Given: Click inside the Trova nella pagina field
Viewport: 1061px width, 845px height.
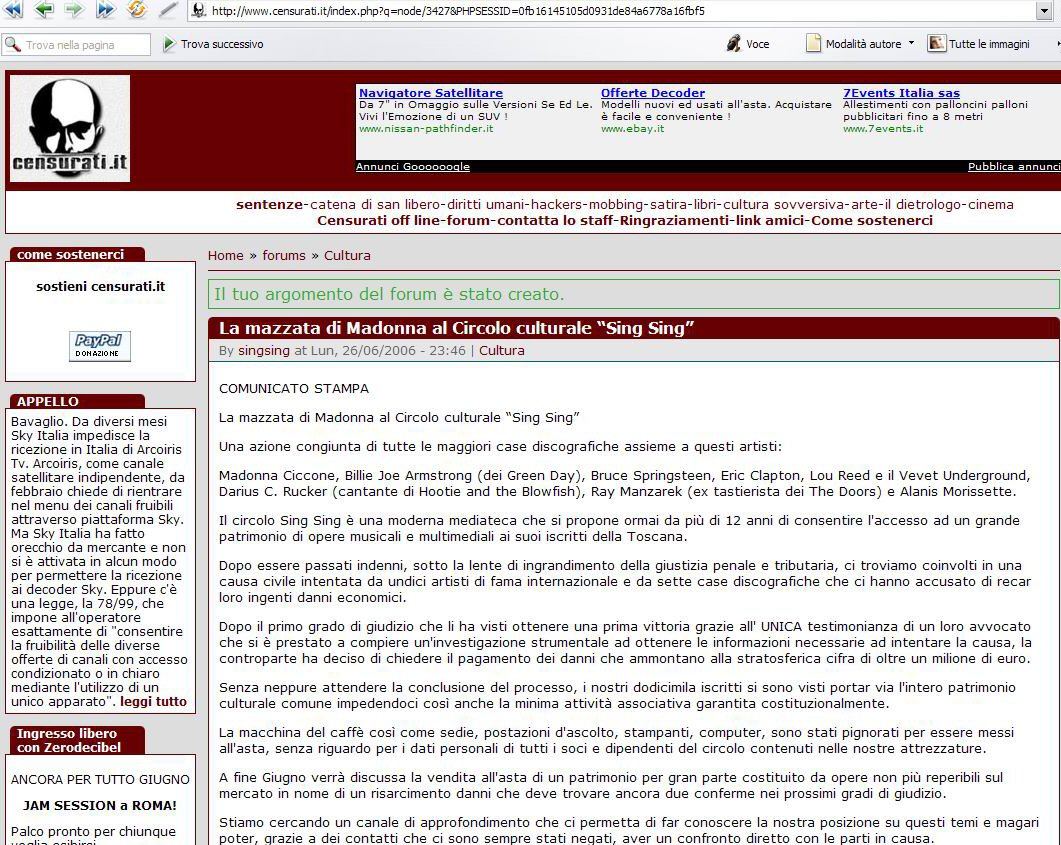Looking at the screenshot, I should (x=85, y=45).
